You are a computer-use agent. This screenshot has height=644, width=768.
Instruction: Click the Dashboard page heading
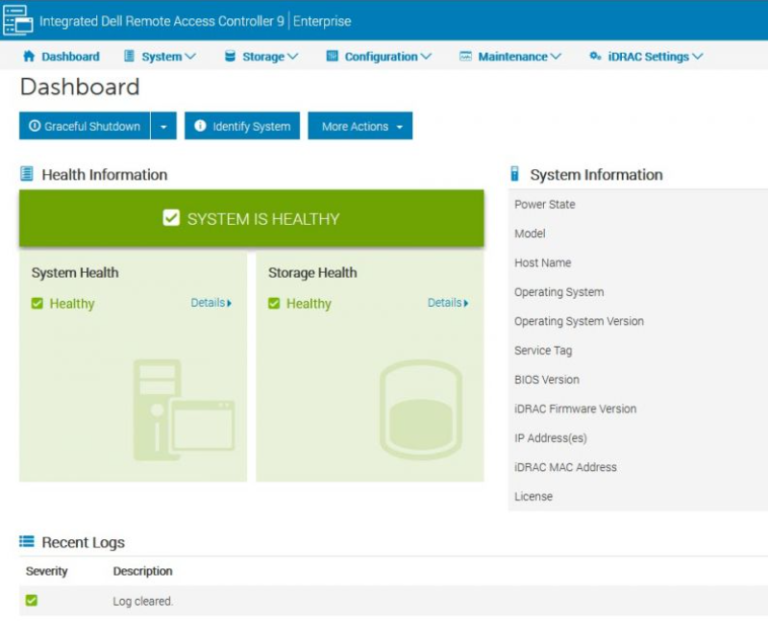(x=80, y=87)
